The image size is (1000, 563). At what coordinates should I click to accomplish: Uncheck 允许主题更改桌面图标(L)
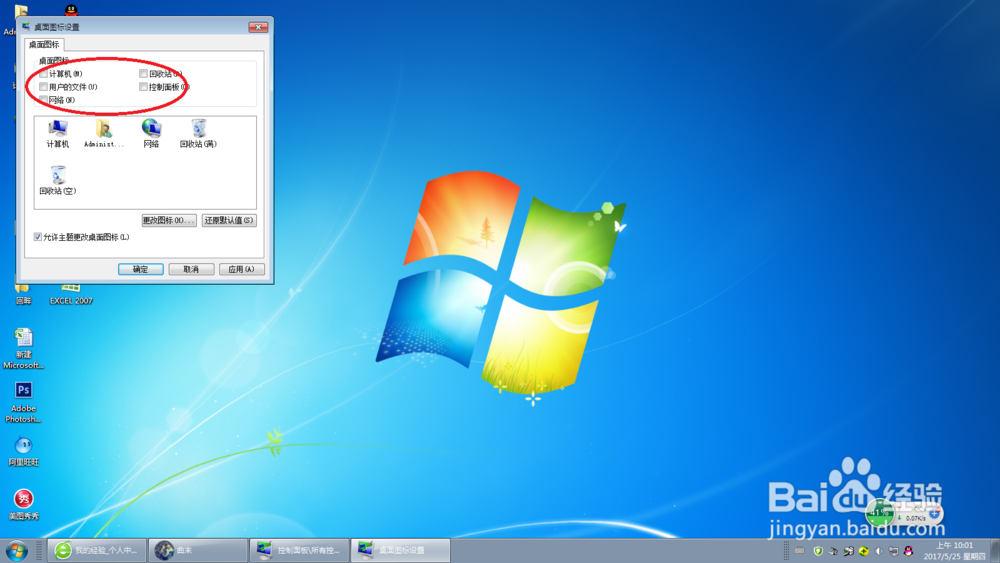(38, 237)
